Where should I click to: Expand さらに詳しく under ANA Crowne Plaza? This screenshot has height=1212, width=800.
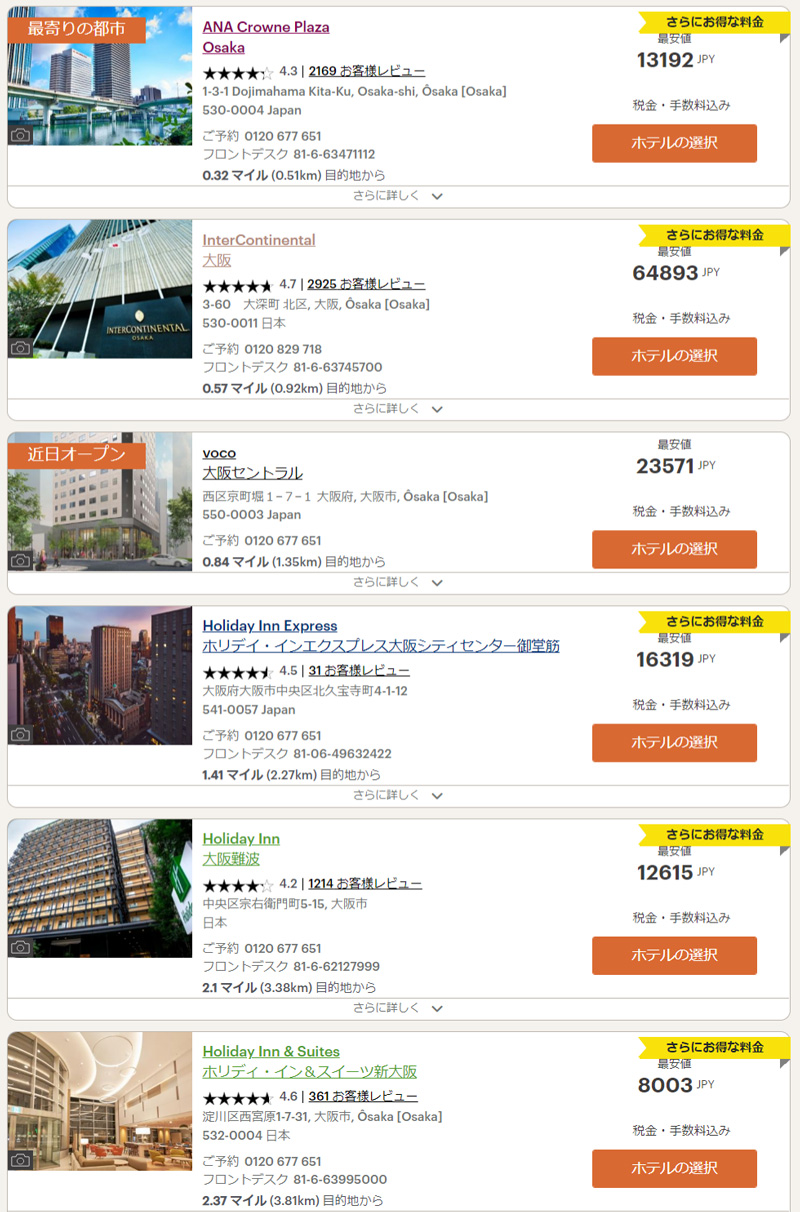coord(398,196)
